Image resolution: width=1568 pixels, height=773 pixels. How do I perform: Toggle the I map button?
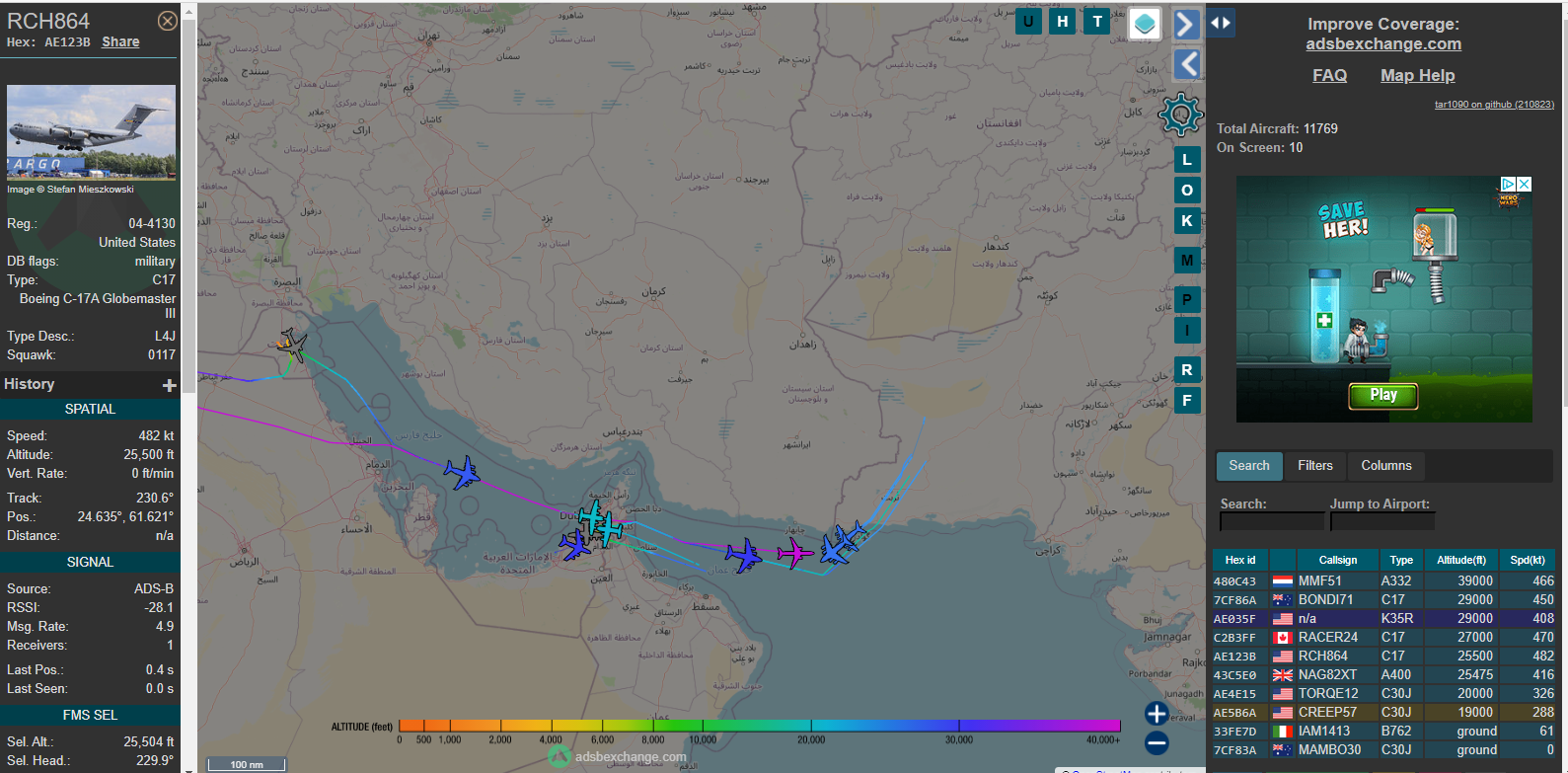click(x=1187, y=331)
